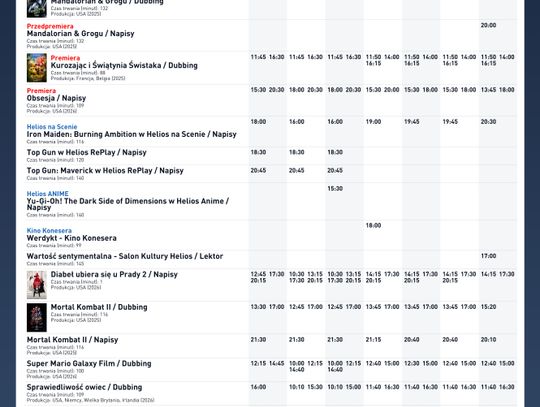Open Top Gun: Maverick w Helios RePlay

[105, 170]
